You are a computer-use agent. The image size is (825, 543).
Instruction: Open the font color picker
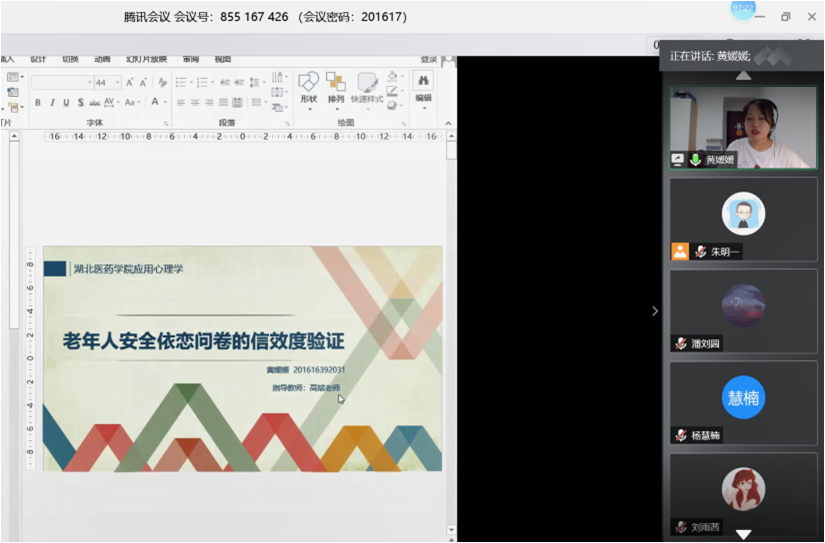click(156, 102)
